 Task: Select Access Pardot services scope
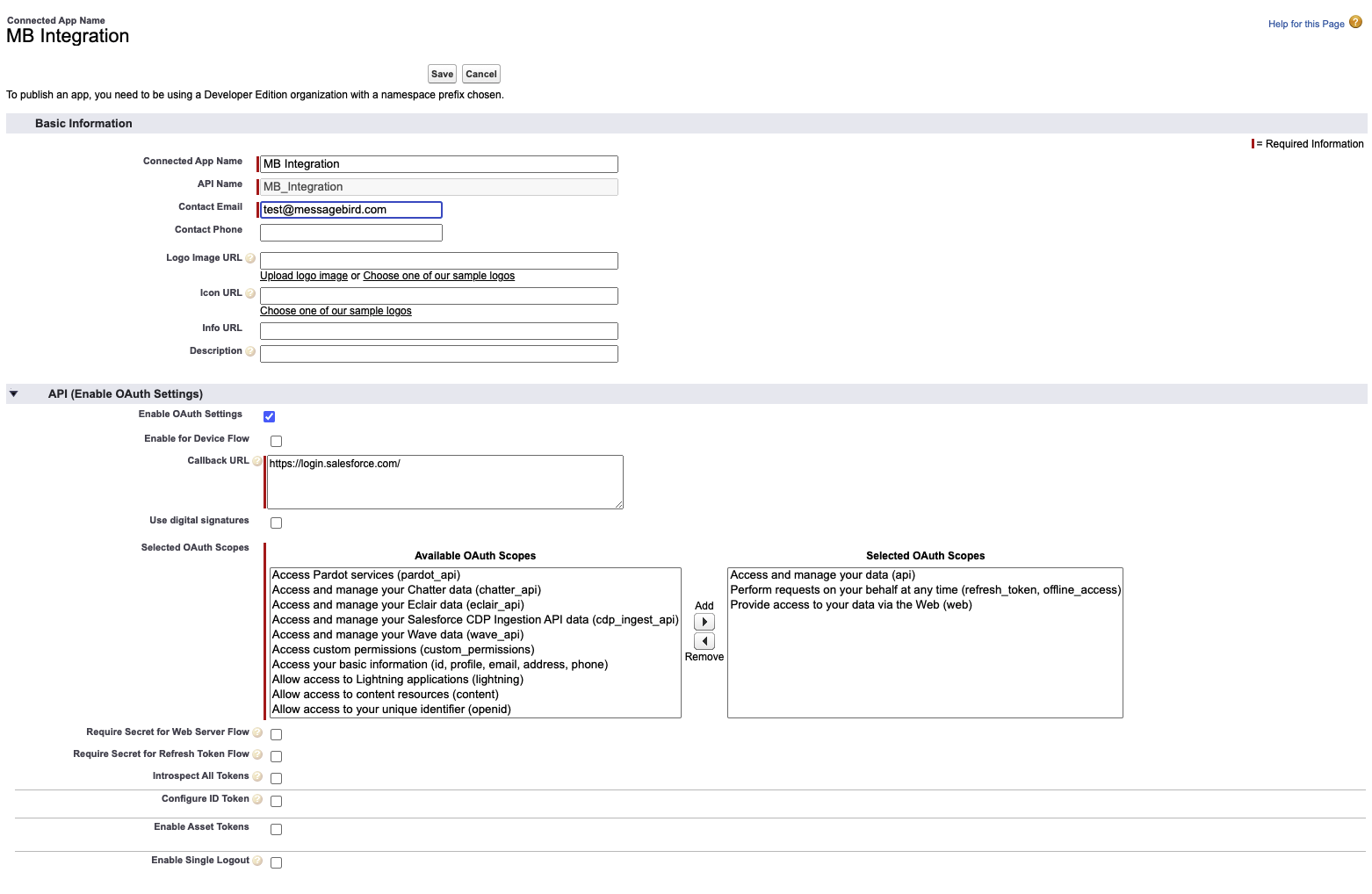point(475,575)
